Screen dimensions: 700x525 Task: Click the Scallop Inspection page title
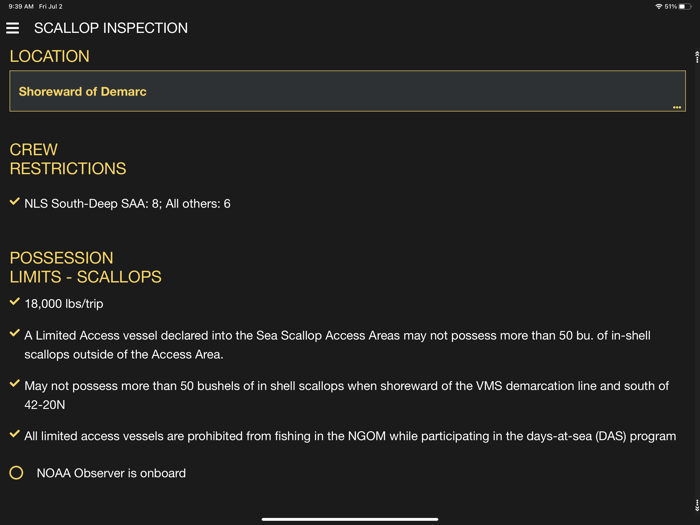point(111,28)
